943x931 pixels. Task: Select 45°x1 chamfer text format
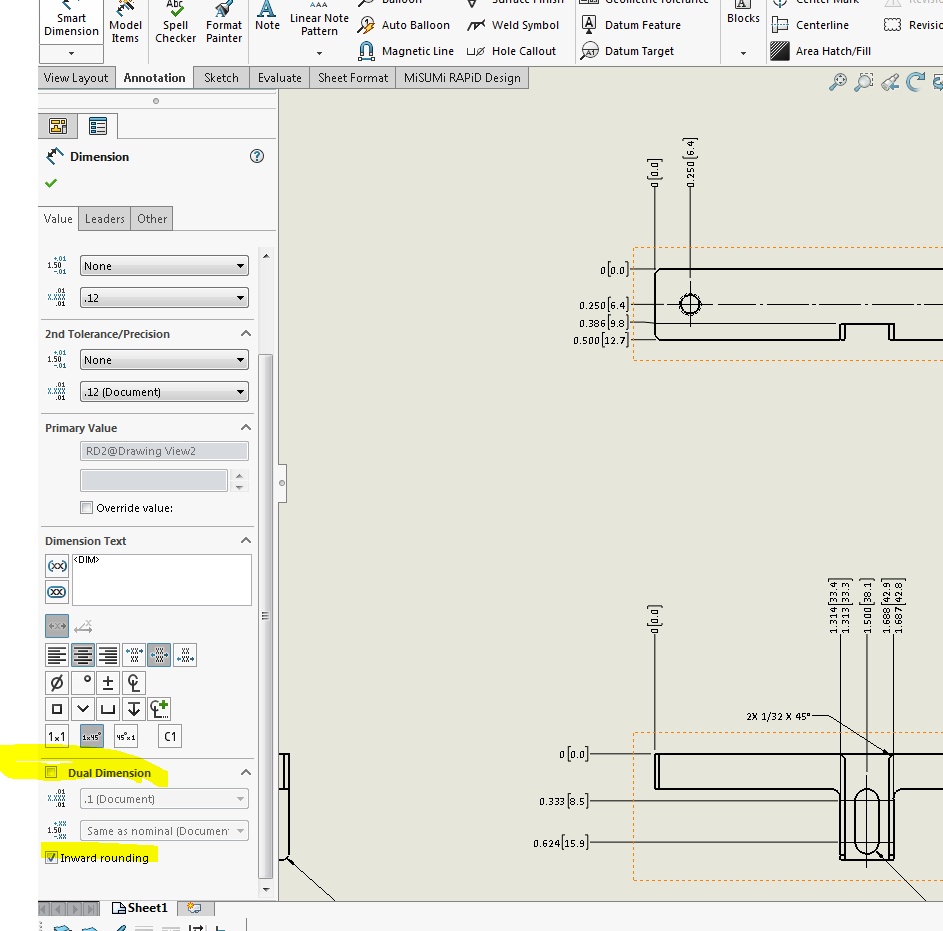(126, 737)
